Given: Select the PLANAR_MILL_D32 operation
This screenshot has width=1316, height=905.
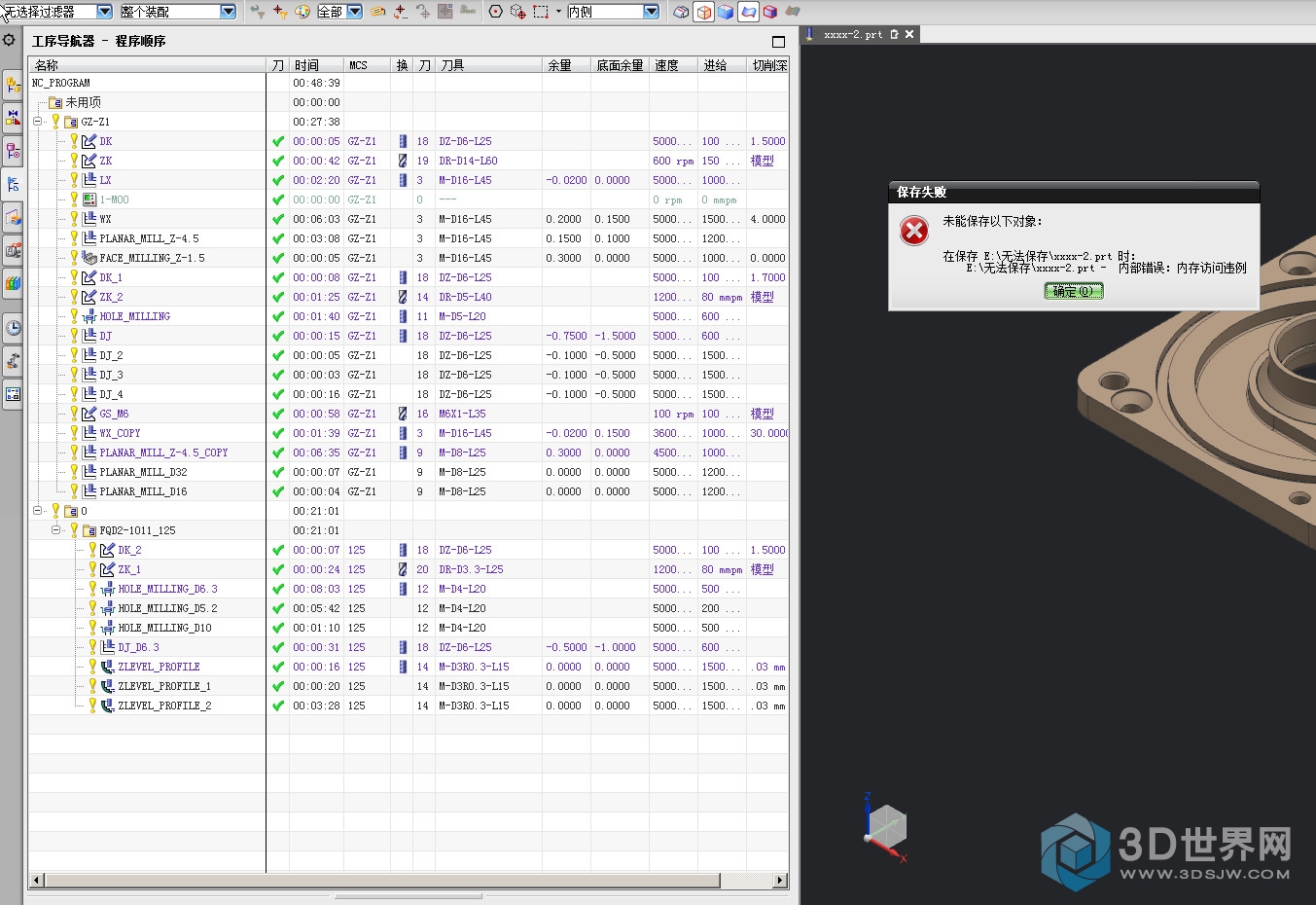Looking at the screenshot, I should (x=143, y=472).
